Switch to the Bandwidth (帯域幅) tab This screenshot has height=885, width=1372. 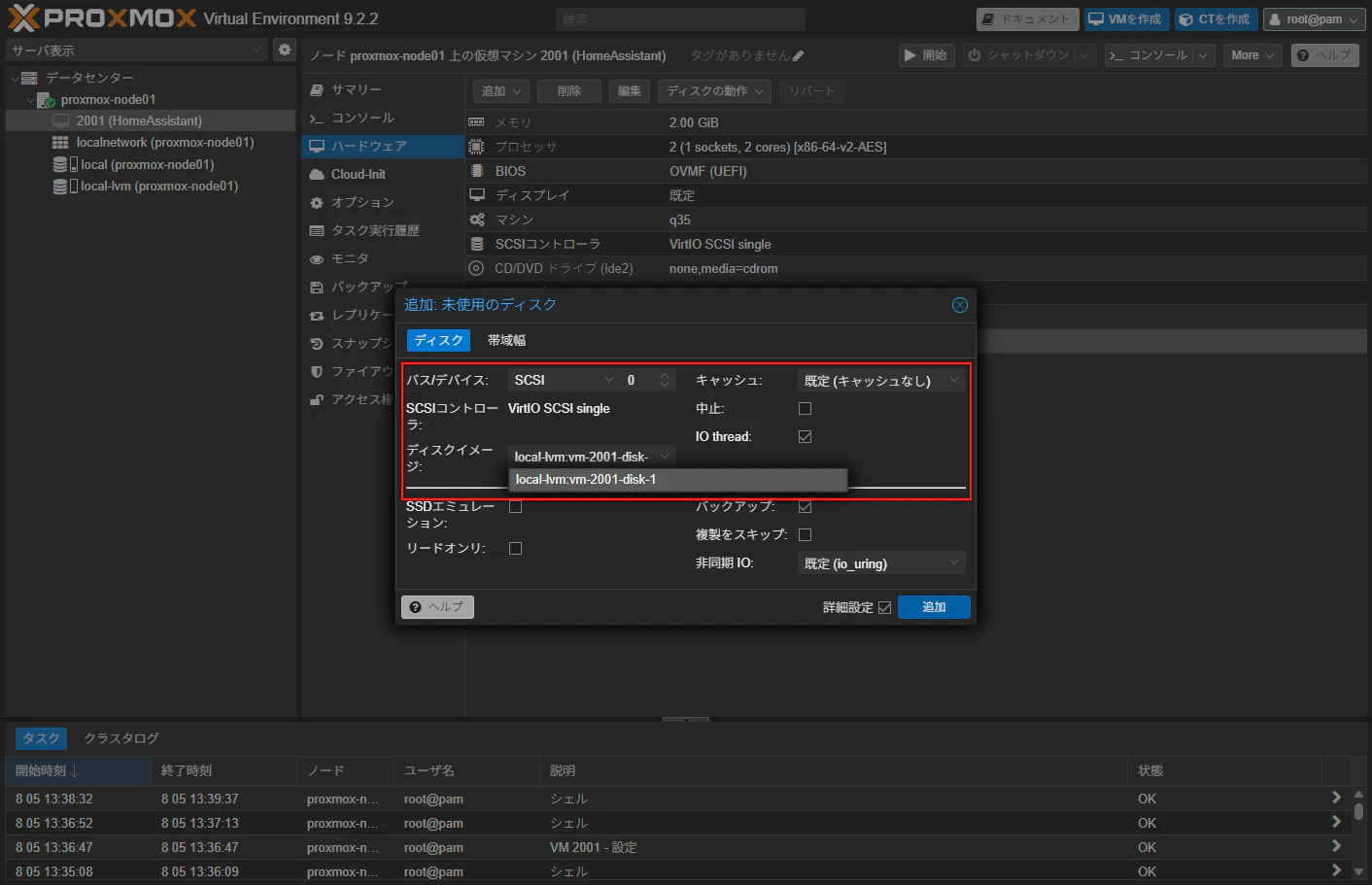click(x=506, y=340)
